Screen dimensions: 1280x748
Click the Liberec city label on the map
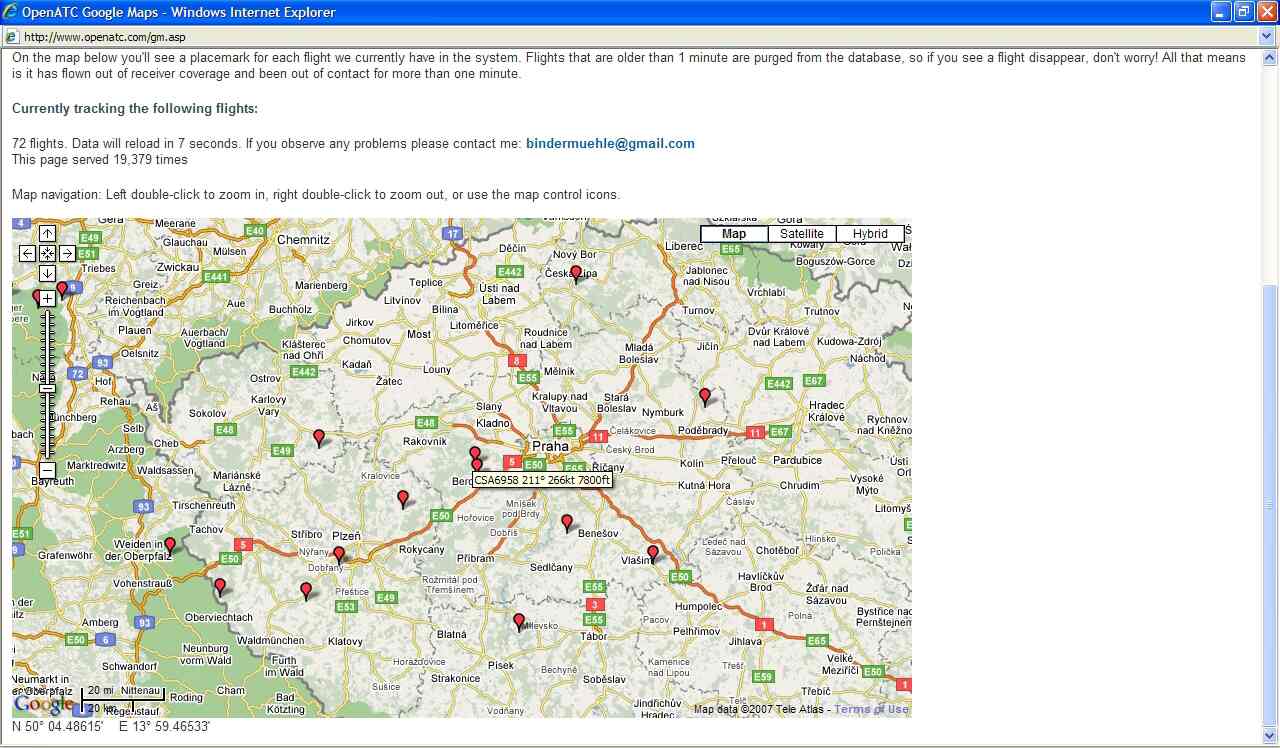pyautogui.click(x=684, y=246)
